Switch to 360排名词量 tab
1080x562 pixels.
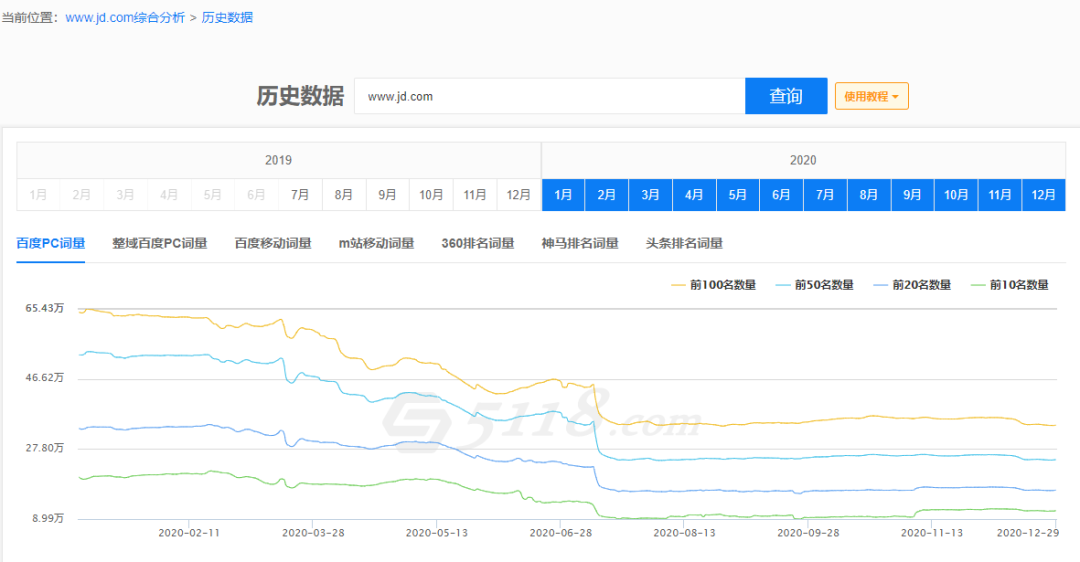(x=478, y=243)
